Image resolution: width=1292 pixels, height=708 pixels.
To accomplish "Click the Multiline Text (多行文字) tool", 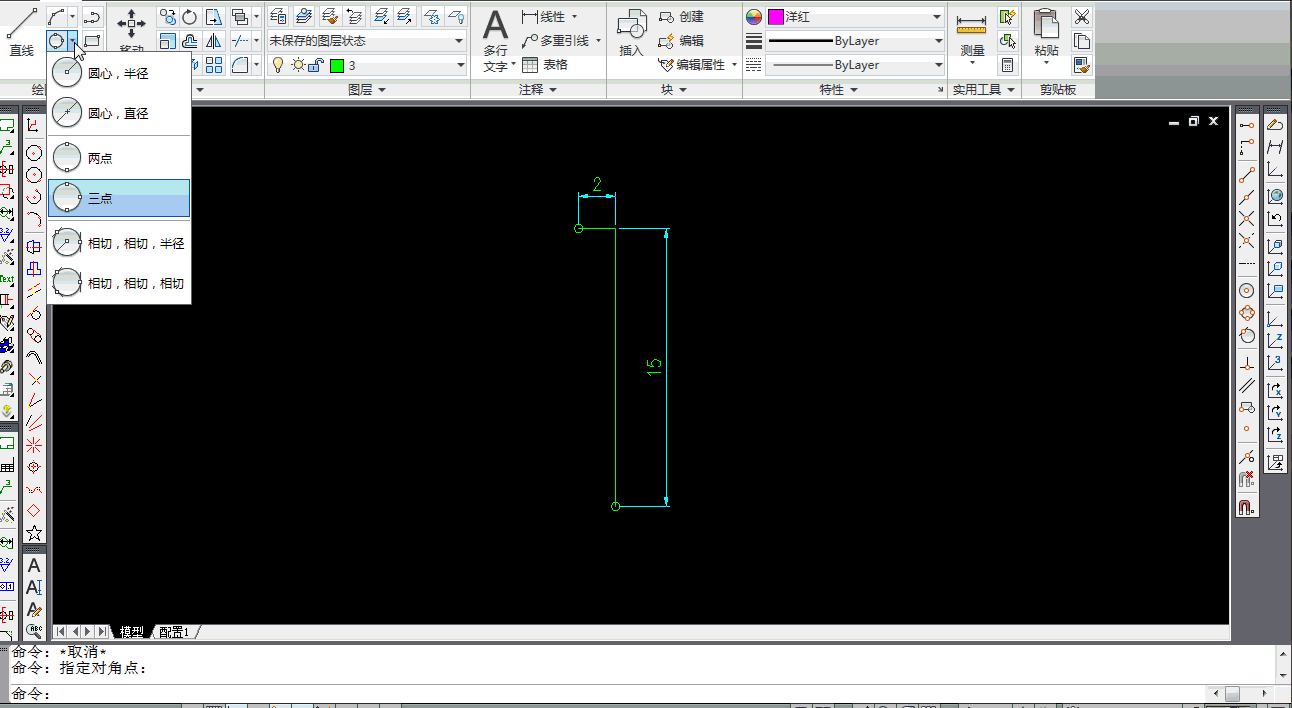I will 496,40.
